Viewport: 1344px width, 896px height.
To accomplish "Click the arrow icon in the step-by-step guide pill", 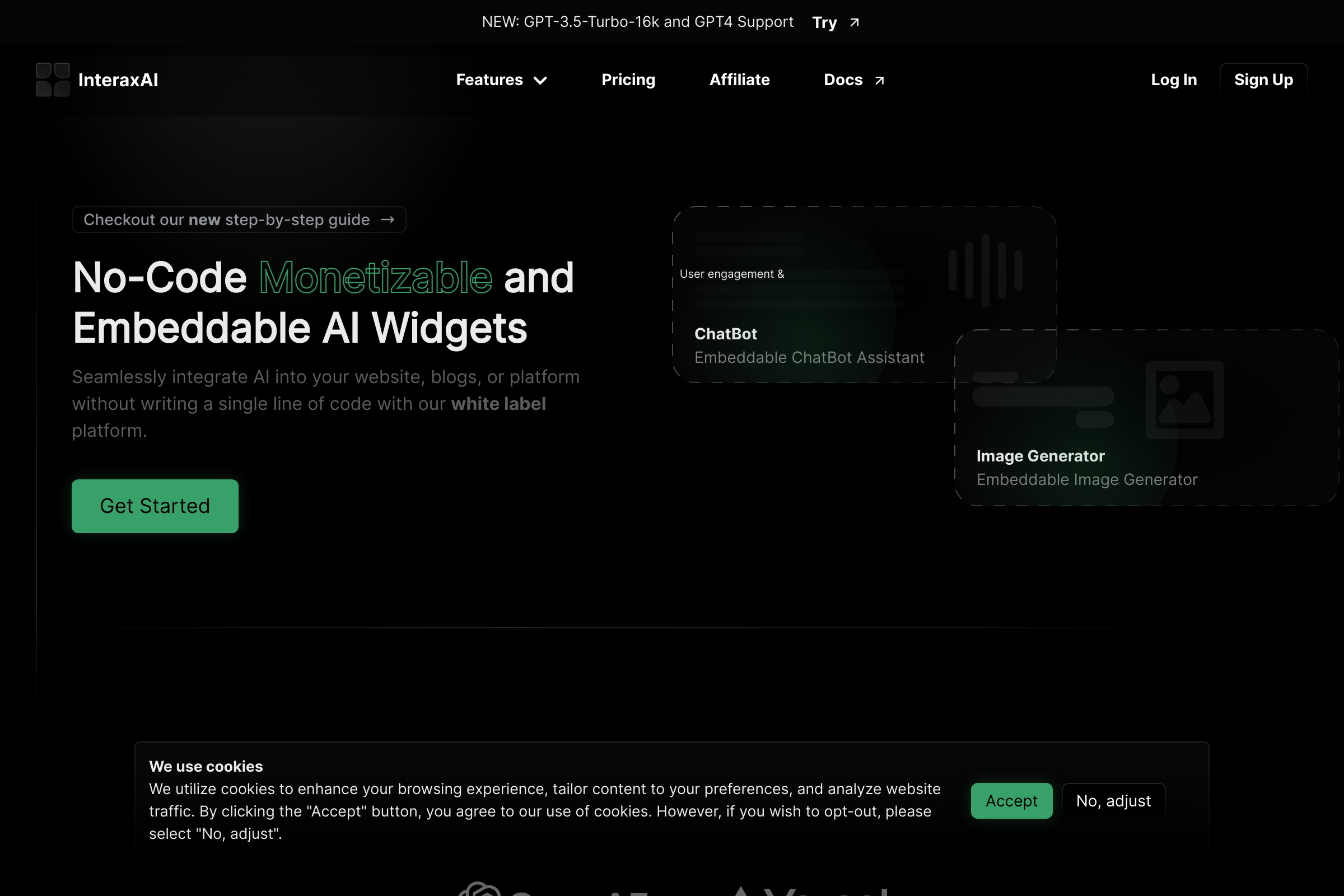I will click(388, 220).
